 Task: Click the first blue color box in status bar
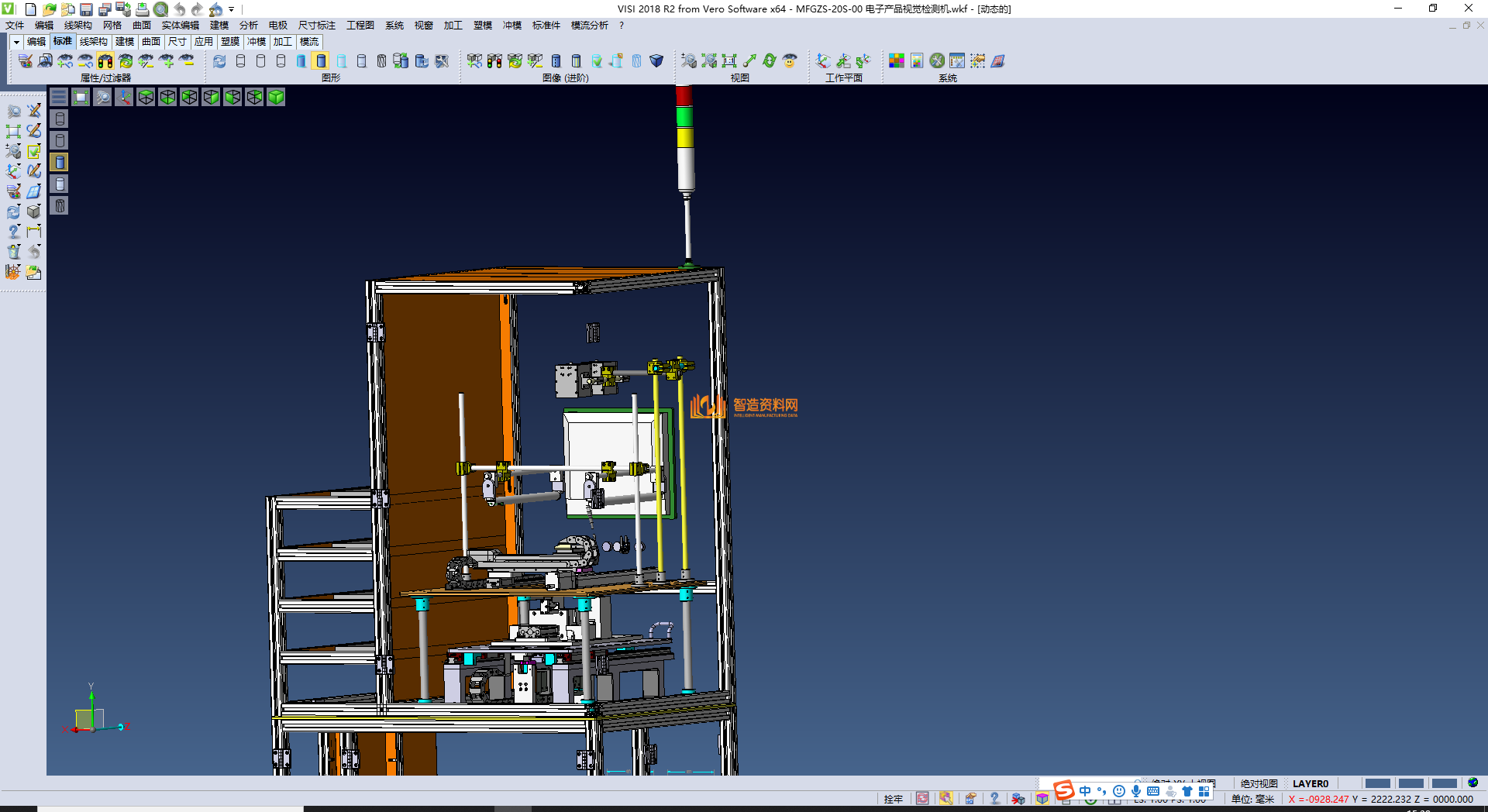point(1377,783)
